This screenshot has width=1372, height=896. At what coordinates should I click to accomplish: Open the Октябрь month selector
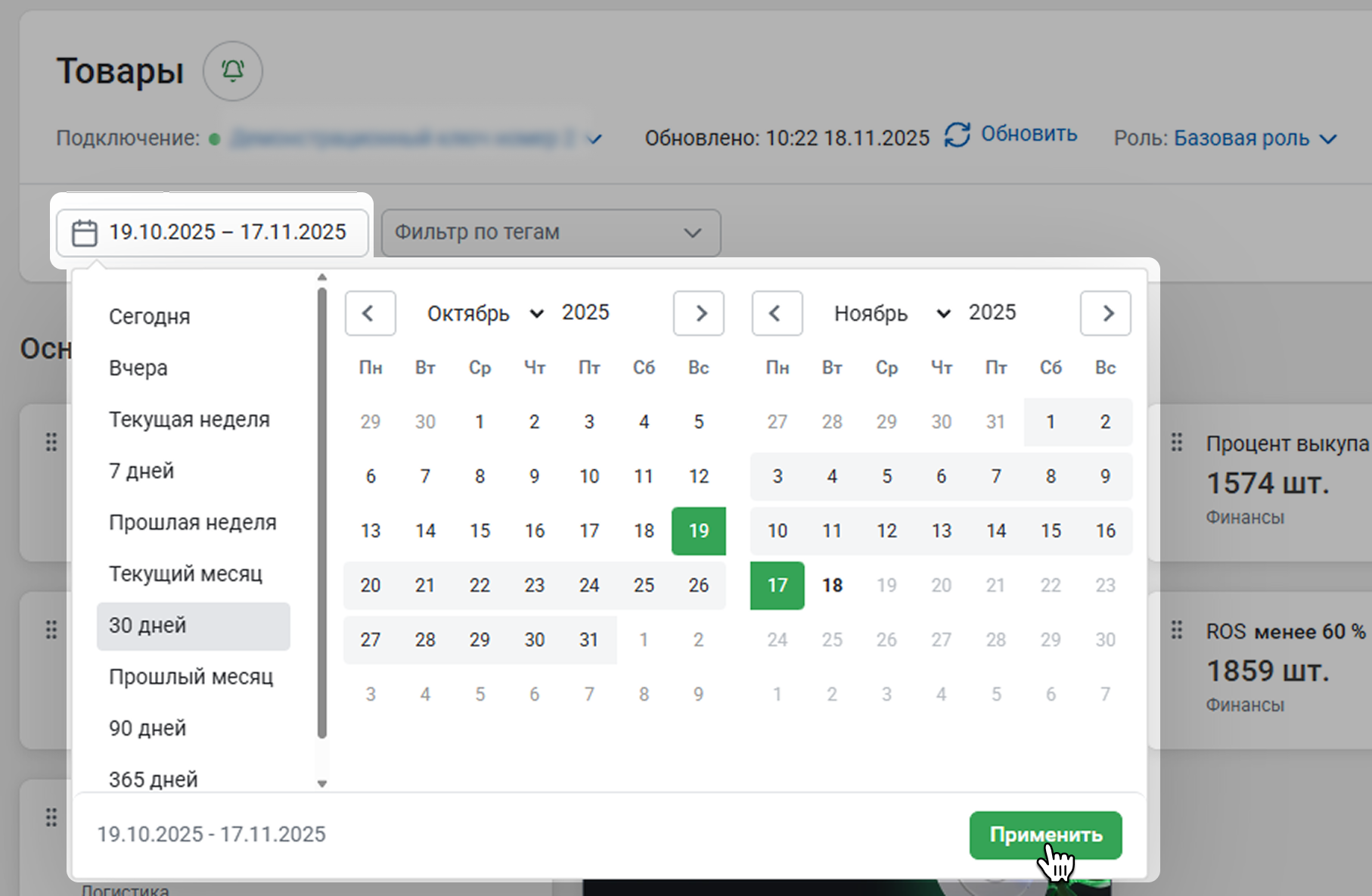484,313
